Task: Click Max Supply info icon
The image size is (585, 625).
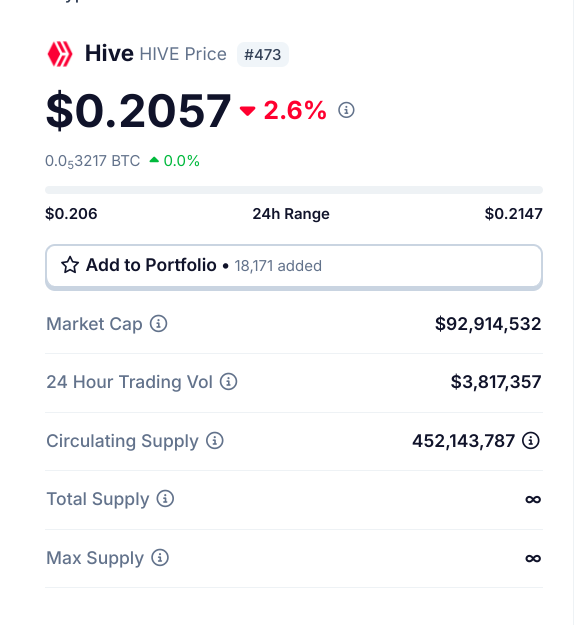Action: click(x=160, y=557)
